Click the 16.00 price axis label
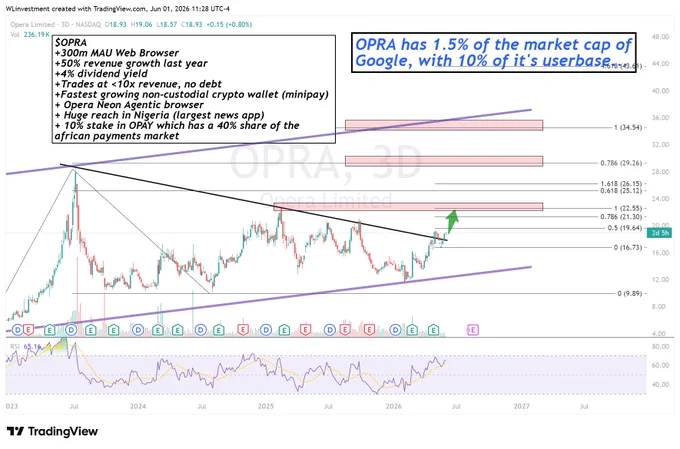This screenshot has width=680, height=449. pos(660,252)
